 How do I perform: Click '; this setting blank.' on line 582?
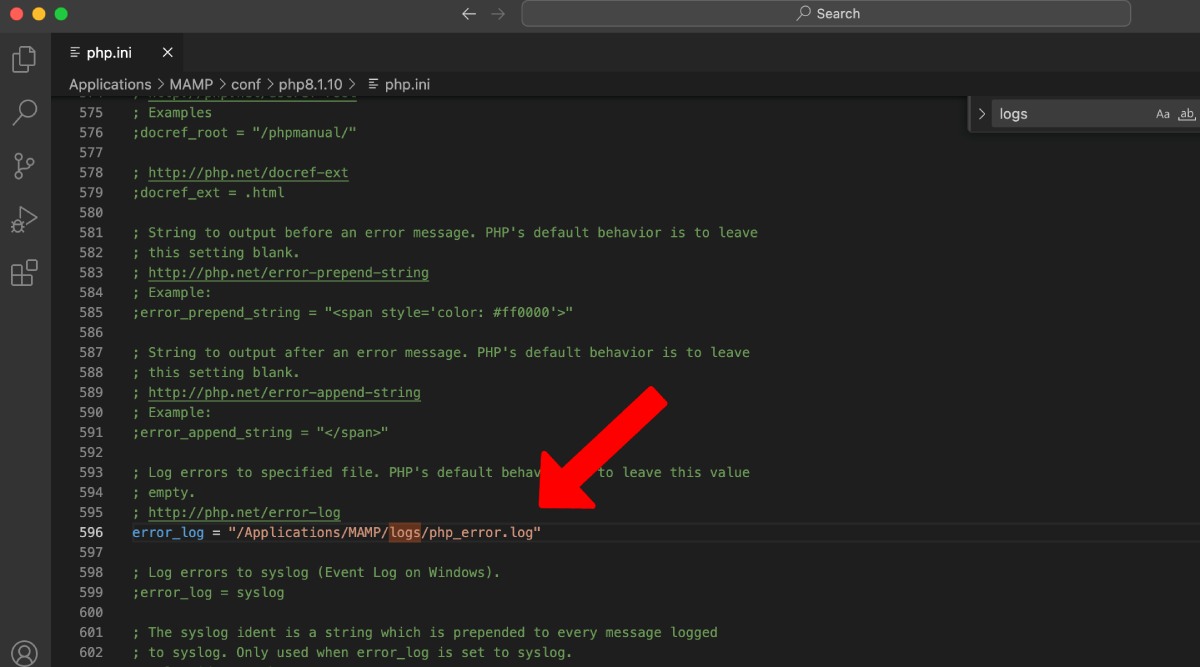216,252
